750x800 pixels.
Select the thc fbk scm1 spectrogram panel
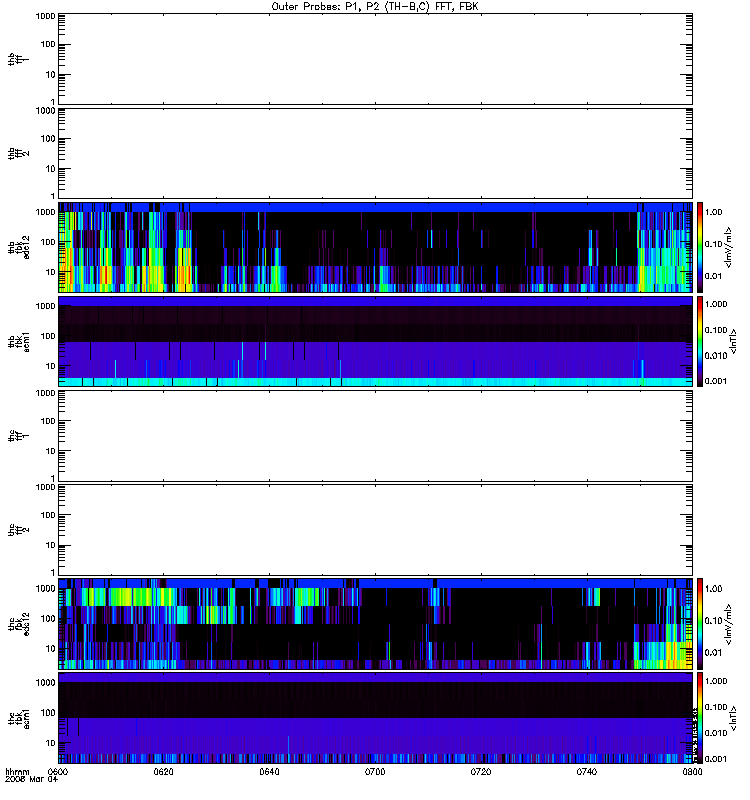(x=376, y=718)
